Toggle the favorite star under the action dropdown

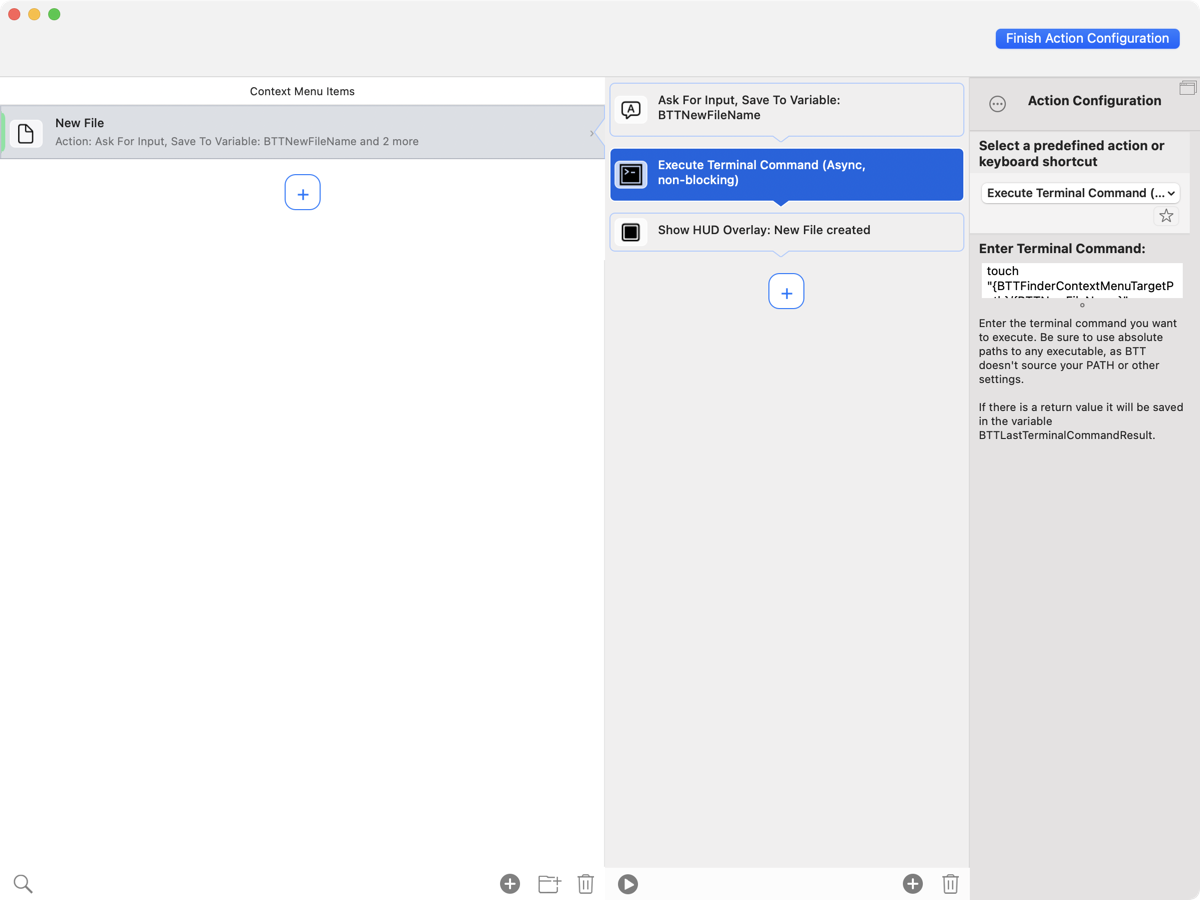(1165, 215)
